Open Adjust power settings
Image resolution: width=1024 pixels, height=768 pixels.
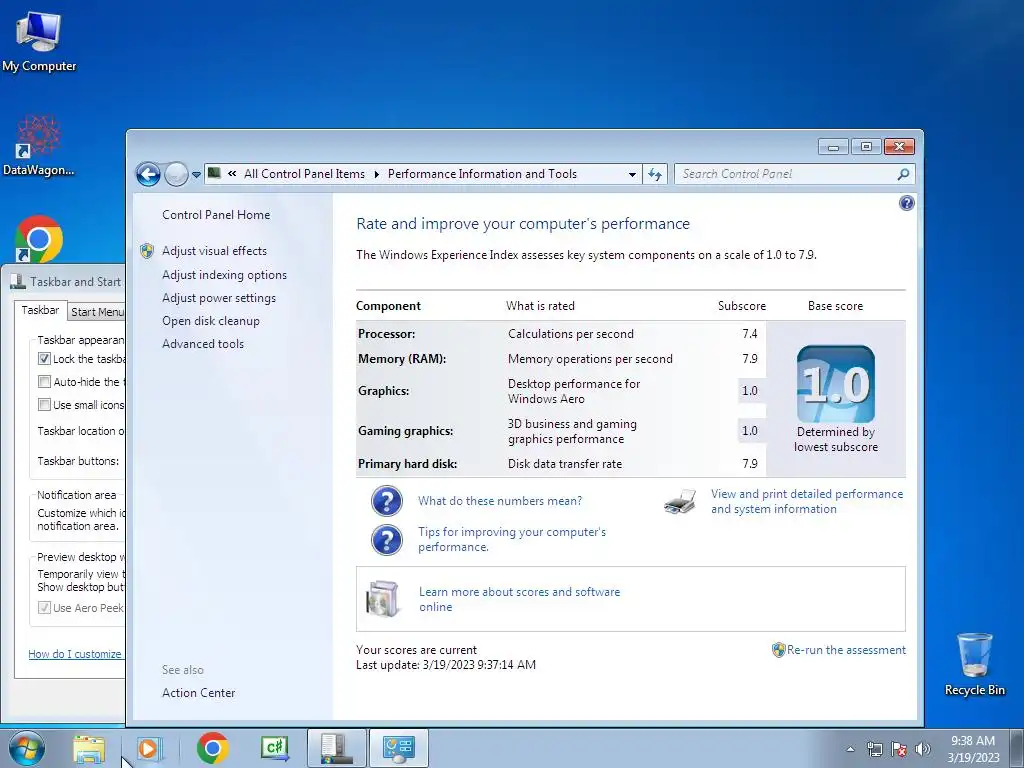point(219,298)
